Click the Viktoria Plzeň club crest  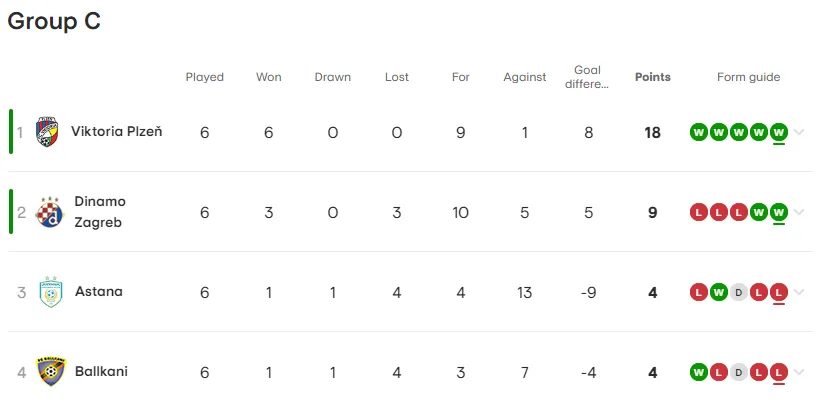coord(47,132)
